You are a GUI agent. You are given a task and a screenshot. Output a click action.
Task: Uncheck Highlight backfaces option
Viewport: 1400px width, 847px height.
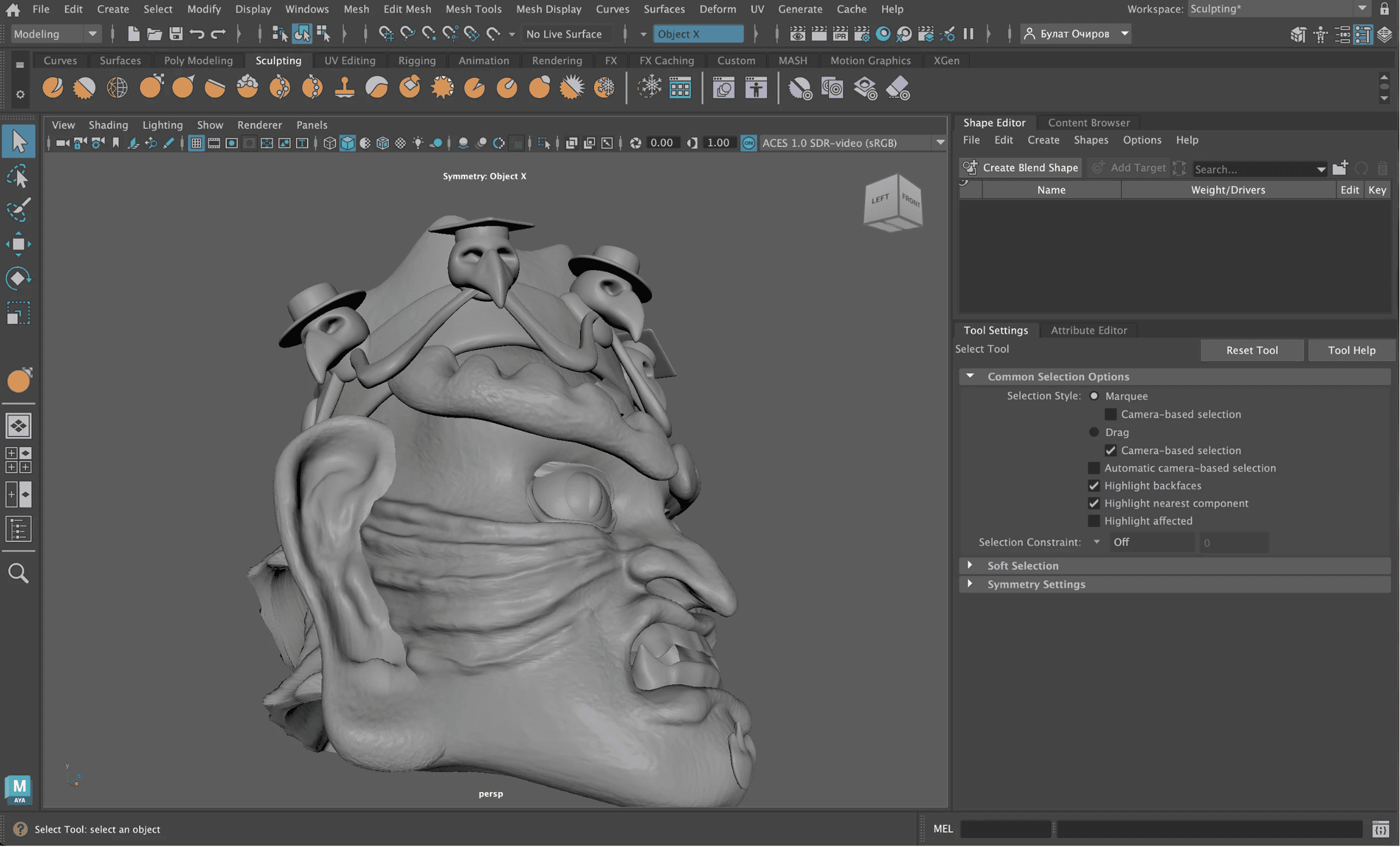1094,486
